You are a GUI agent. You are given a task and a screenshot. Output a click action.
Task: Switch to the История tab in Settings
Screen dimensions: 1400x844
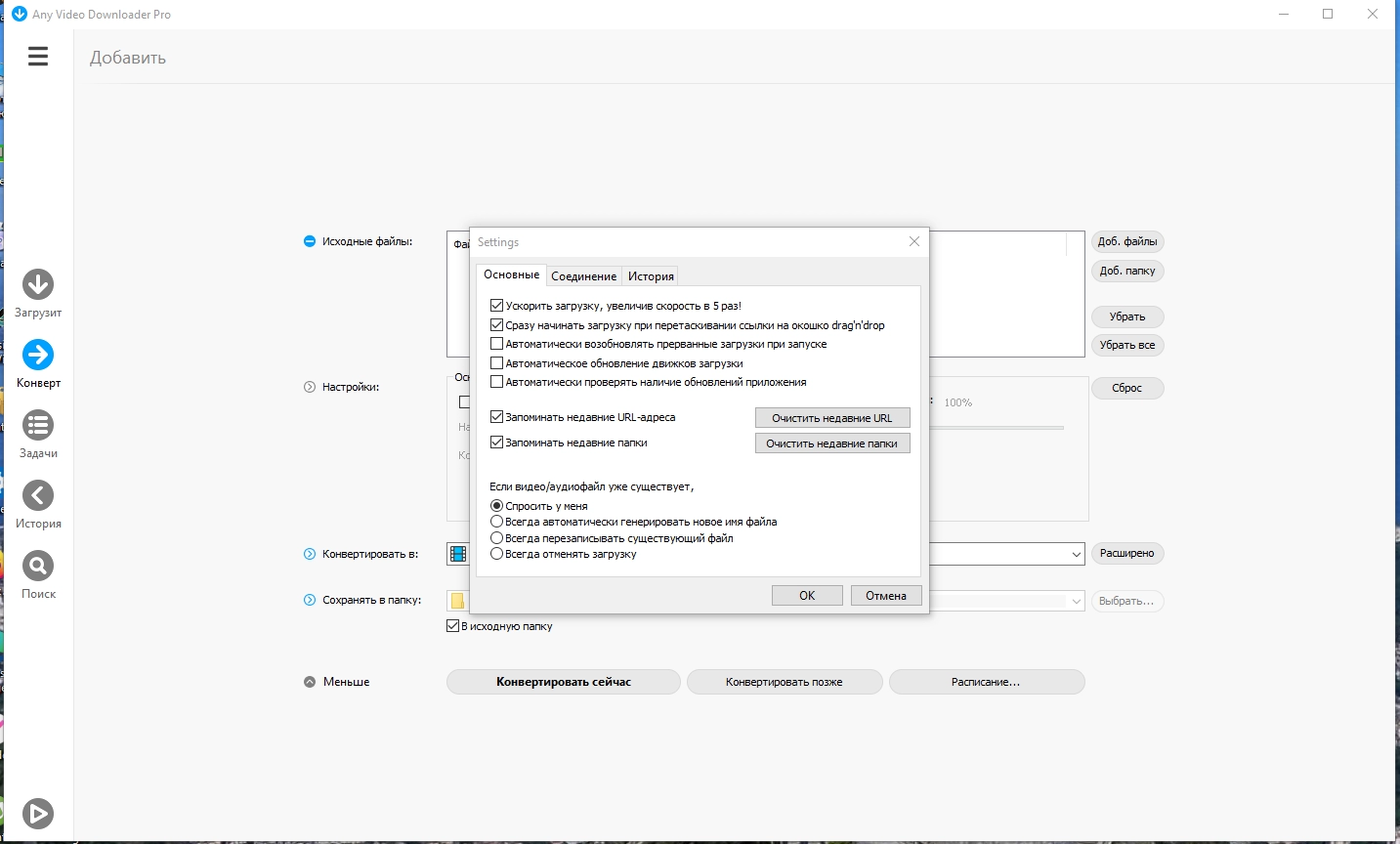tap(651, 276)
